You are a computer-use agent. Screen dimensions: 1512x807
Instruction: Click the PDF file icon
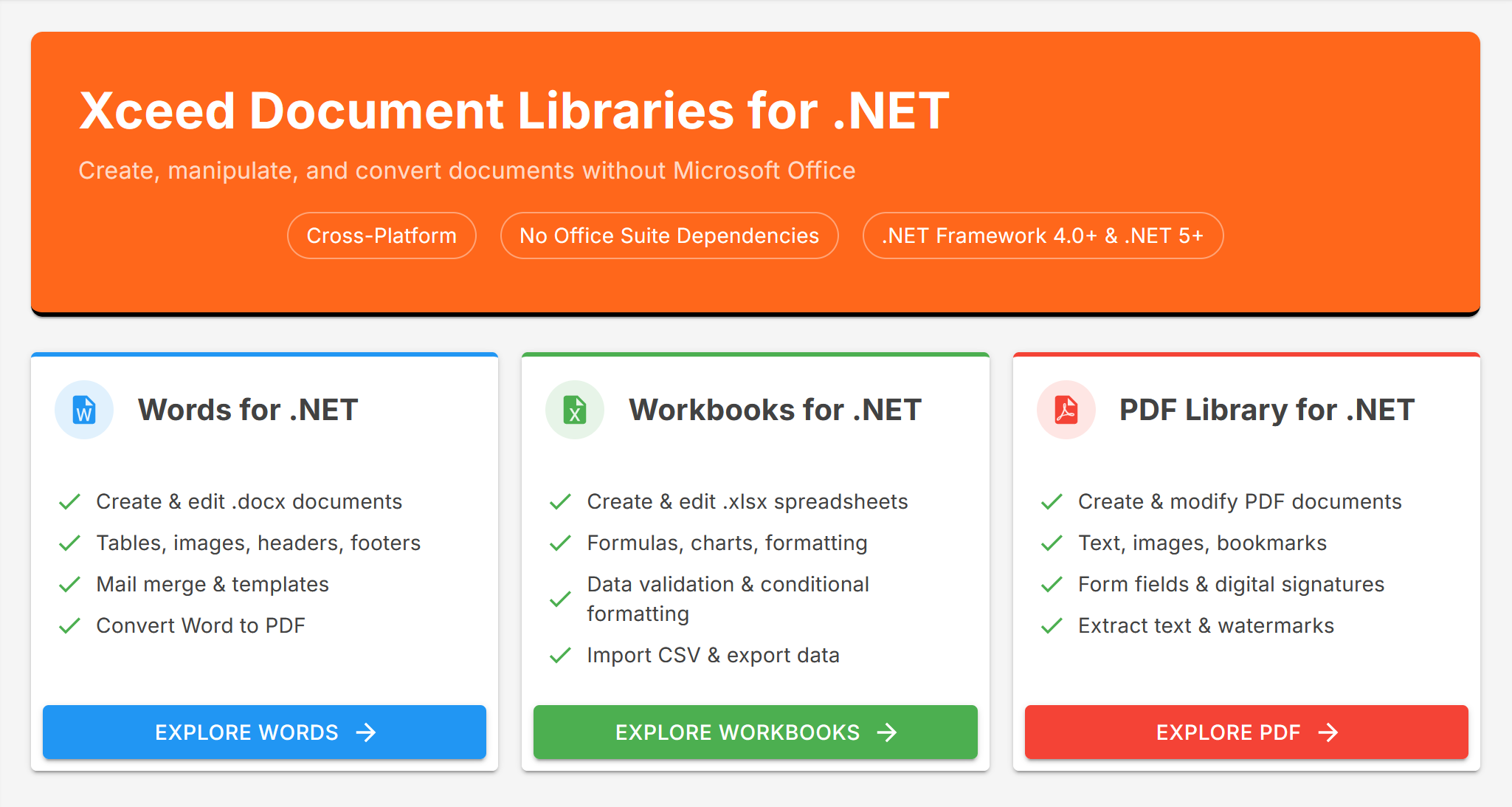coord(1066,410)
